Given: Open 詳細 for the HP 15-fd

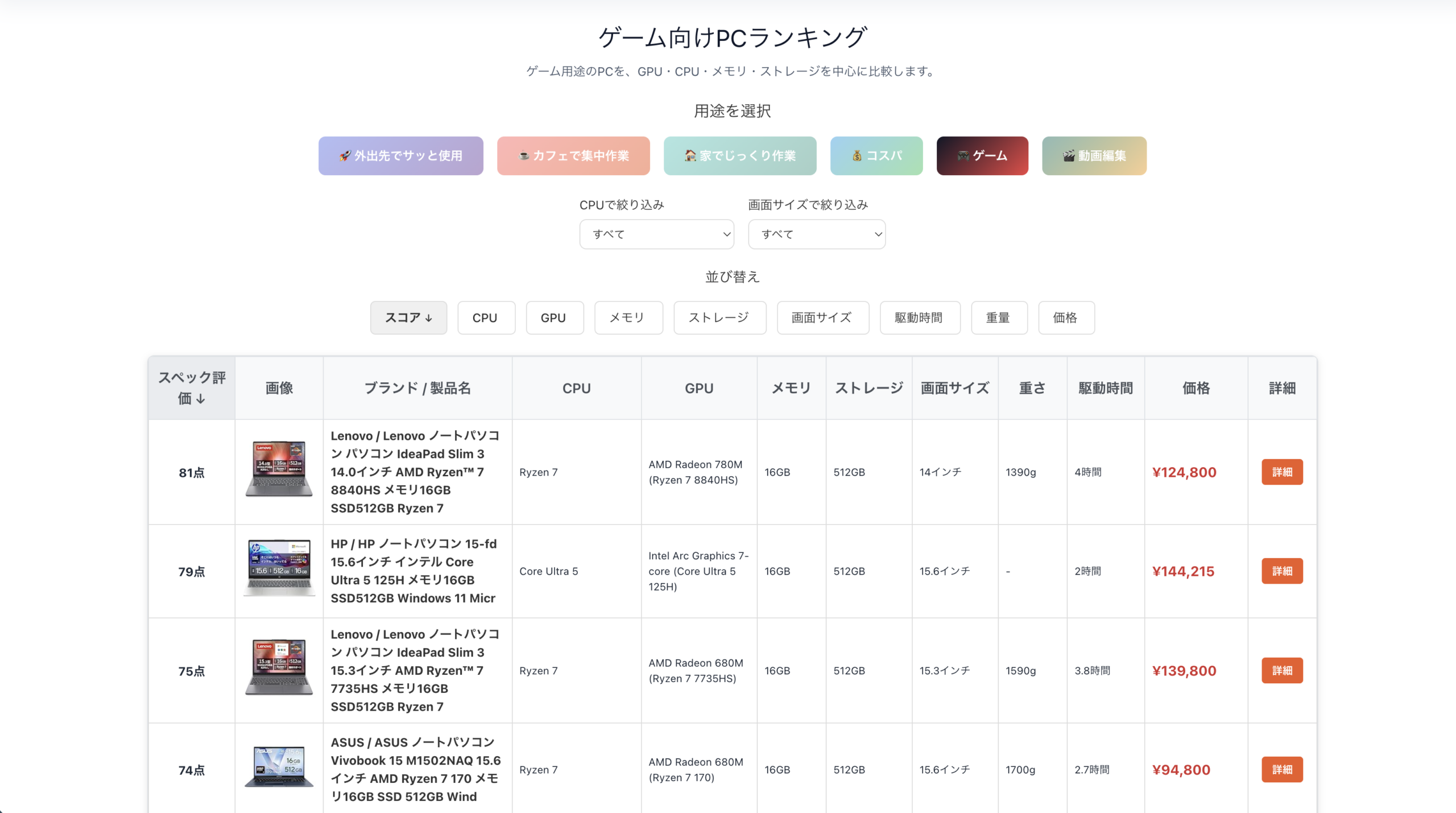Looking at the screenshot, I should [1282, 571].
